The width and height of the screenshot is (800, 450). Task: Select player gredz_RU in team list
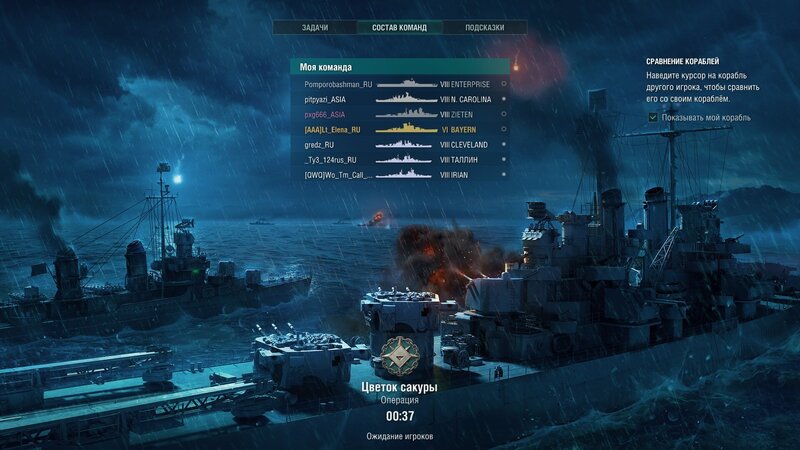[x=319, y=145]
